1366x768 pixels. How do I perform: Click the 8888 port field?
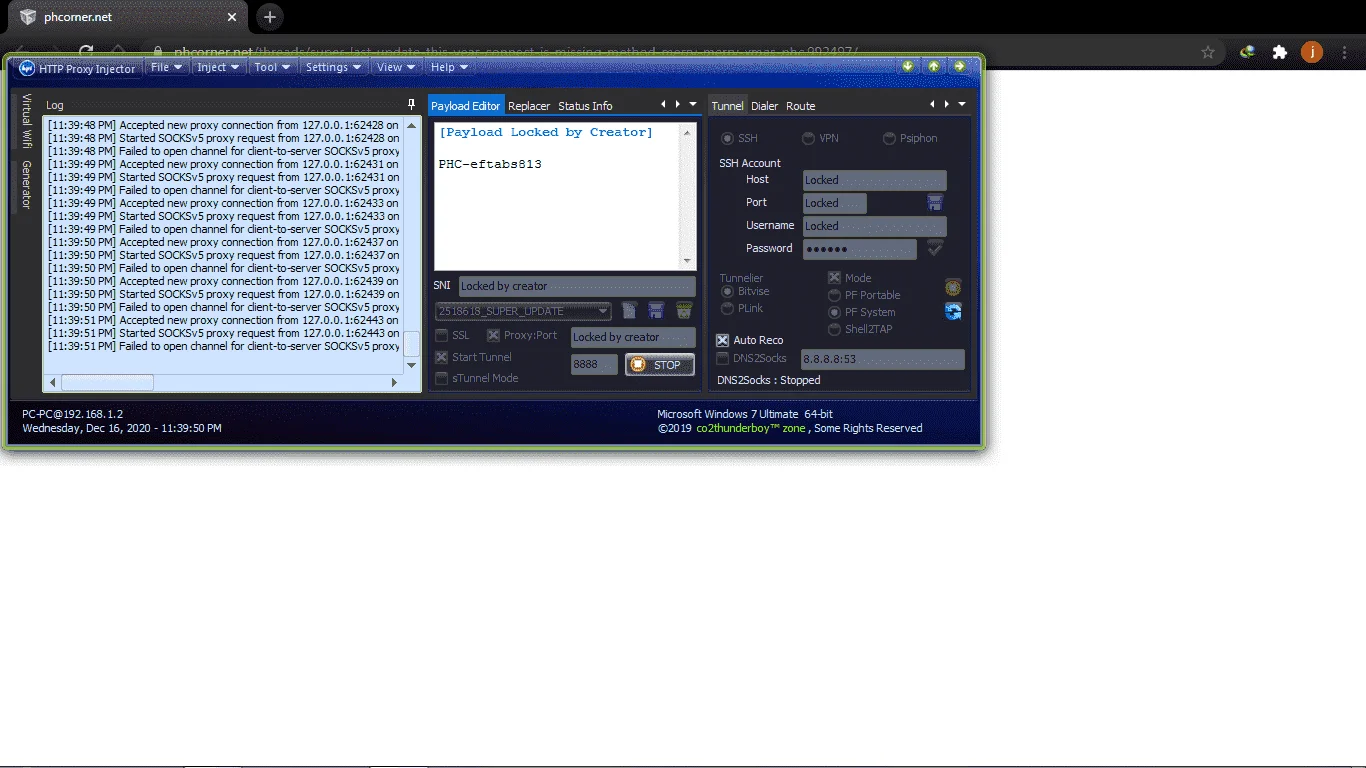click(594, 365)
